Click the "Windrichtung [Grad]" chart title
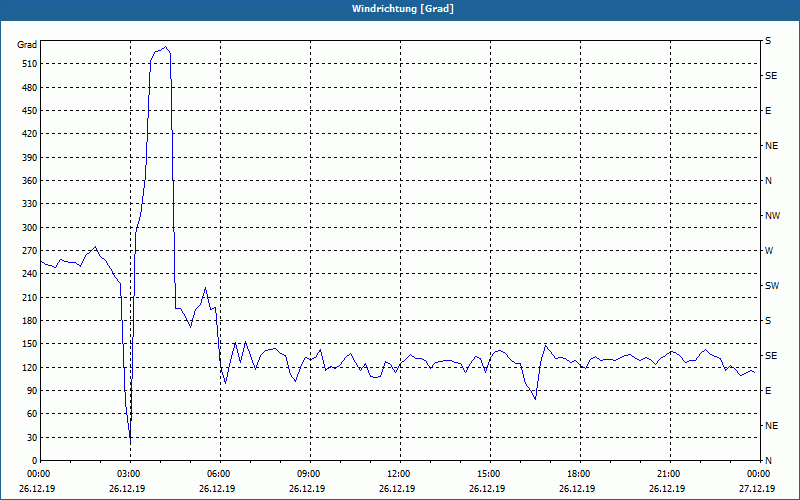 coord(403,9)
